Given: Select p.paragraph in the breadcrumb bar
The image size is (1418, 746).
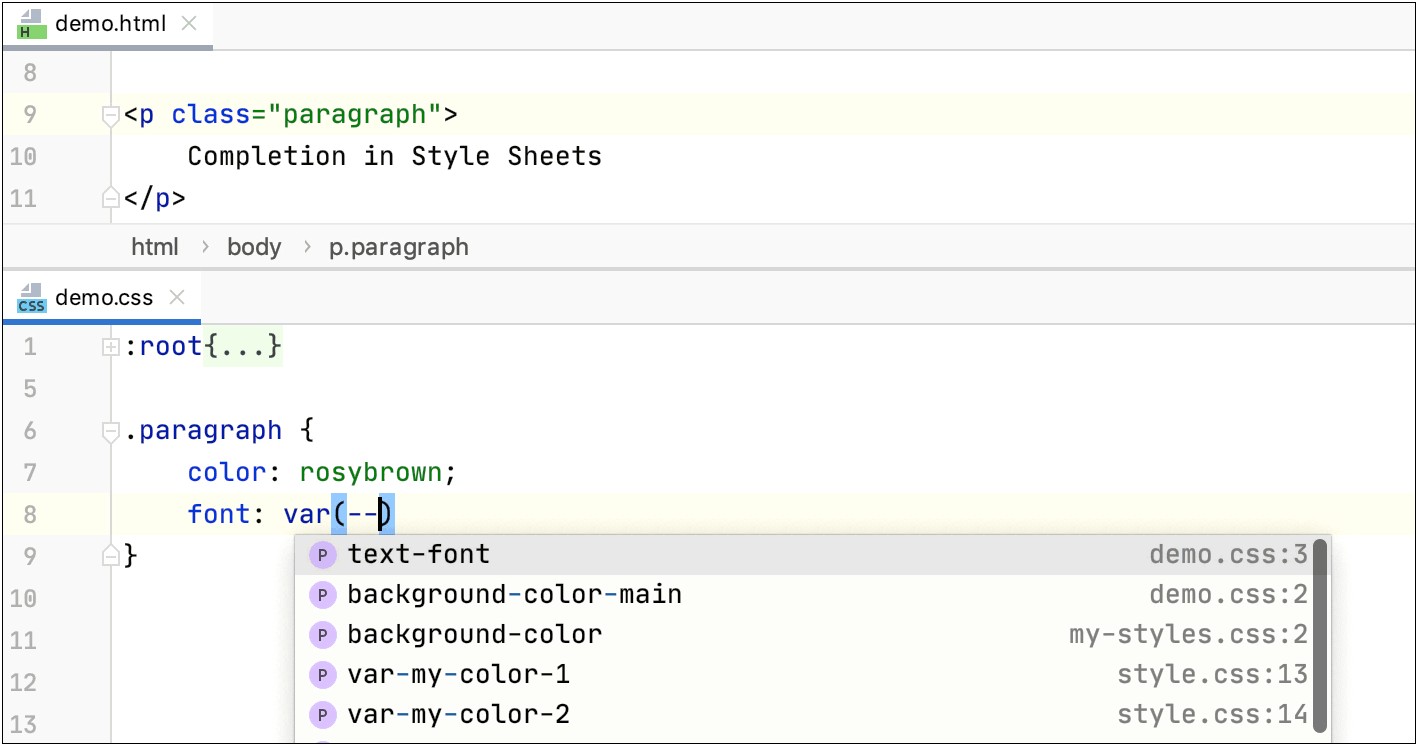Looking at the screenshot, I should [x=399, y=247].
